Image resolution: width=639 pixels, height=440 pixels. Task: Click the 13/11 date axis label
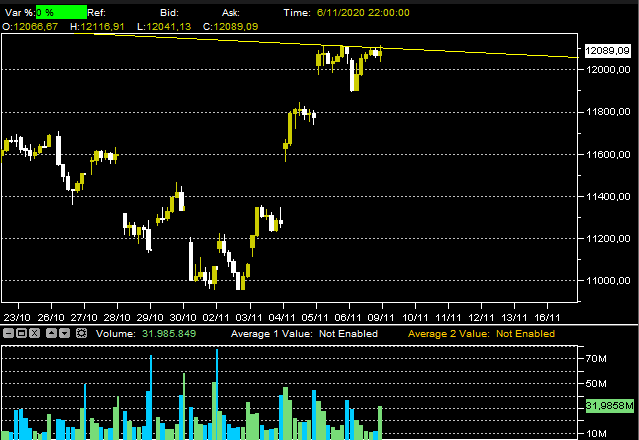tap(514, 317)
